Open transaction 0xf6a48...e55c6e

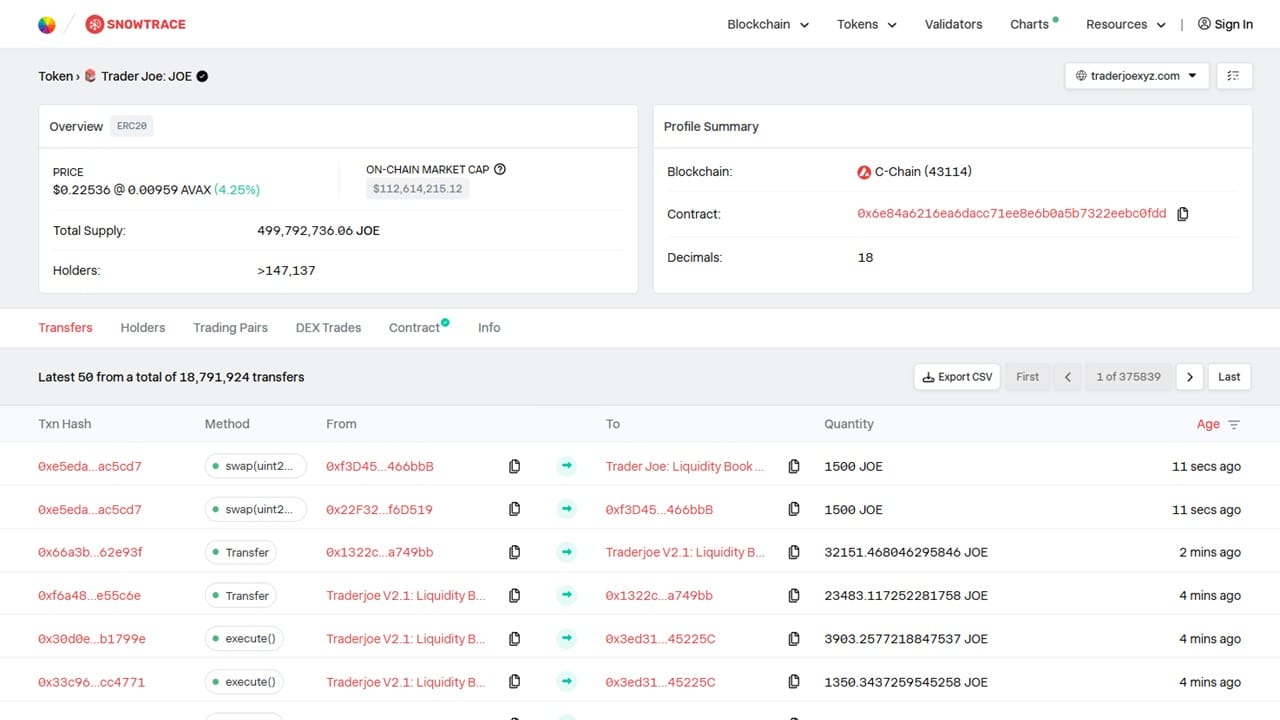89,595
